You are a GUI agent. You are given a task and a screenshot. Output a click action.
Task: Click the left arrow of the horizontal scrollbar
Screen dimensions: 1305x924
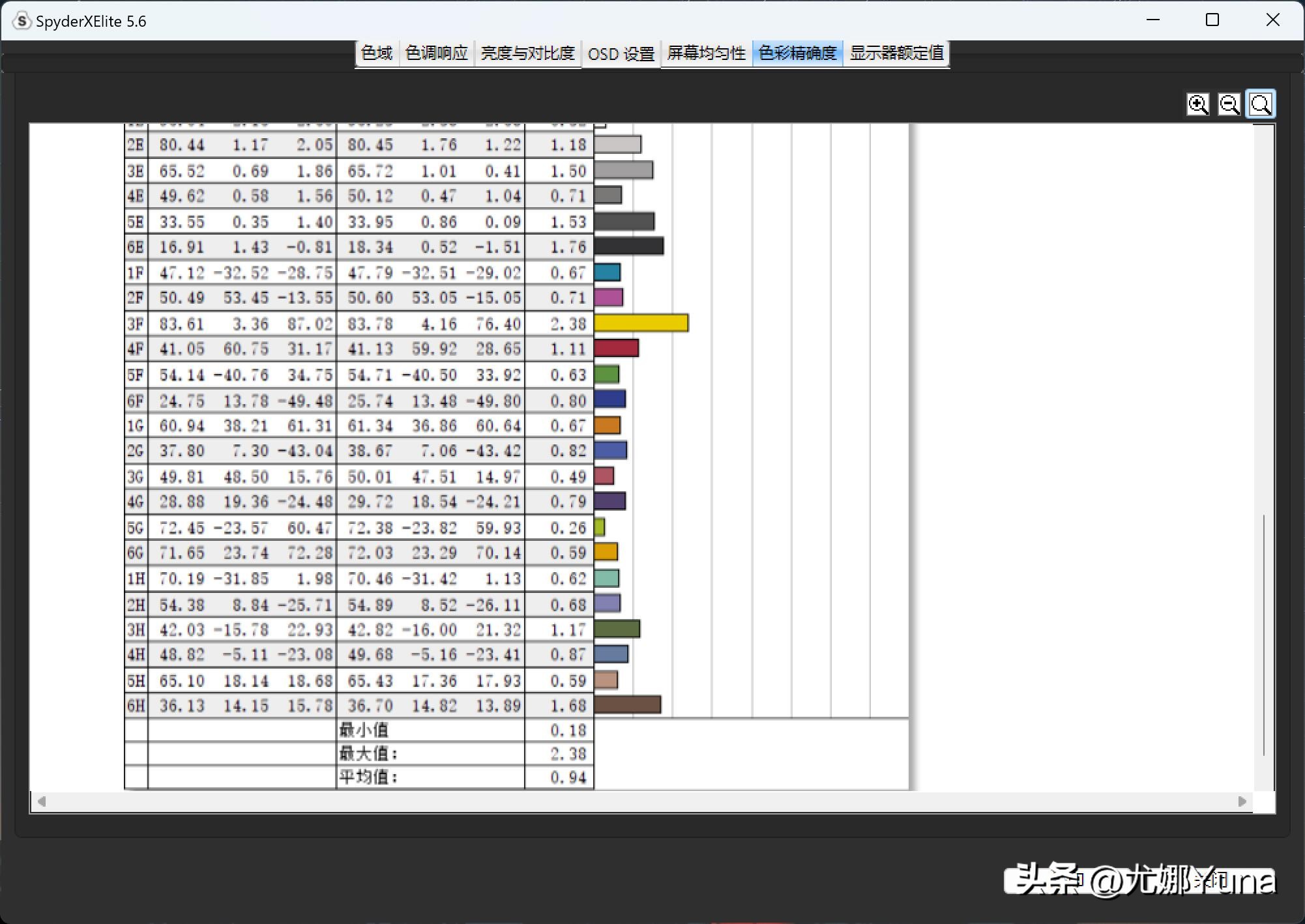(x=42, y=801)
